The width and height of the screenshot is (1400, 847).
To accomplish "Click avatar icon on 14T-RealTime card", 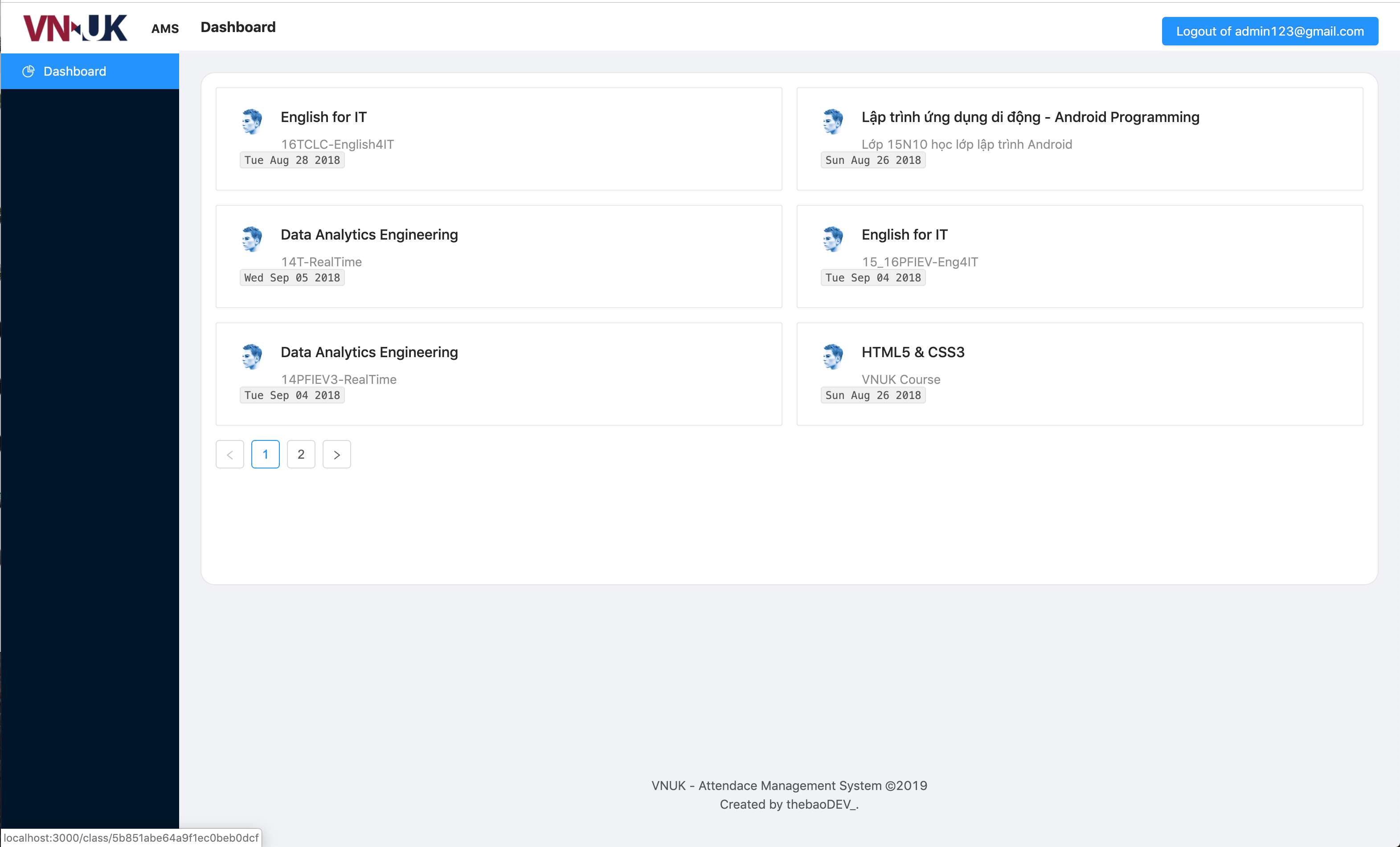I will click(252, 239).
